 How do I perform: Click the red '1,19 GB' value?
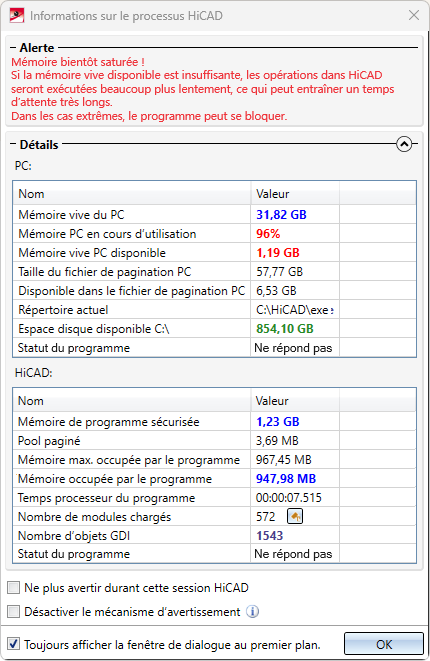tap(278, 253)
